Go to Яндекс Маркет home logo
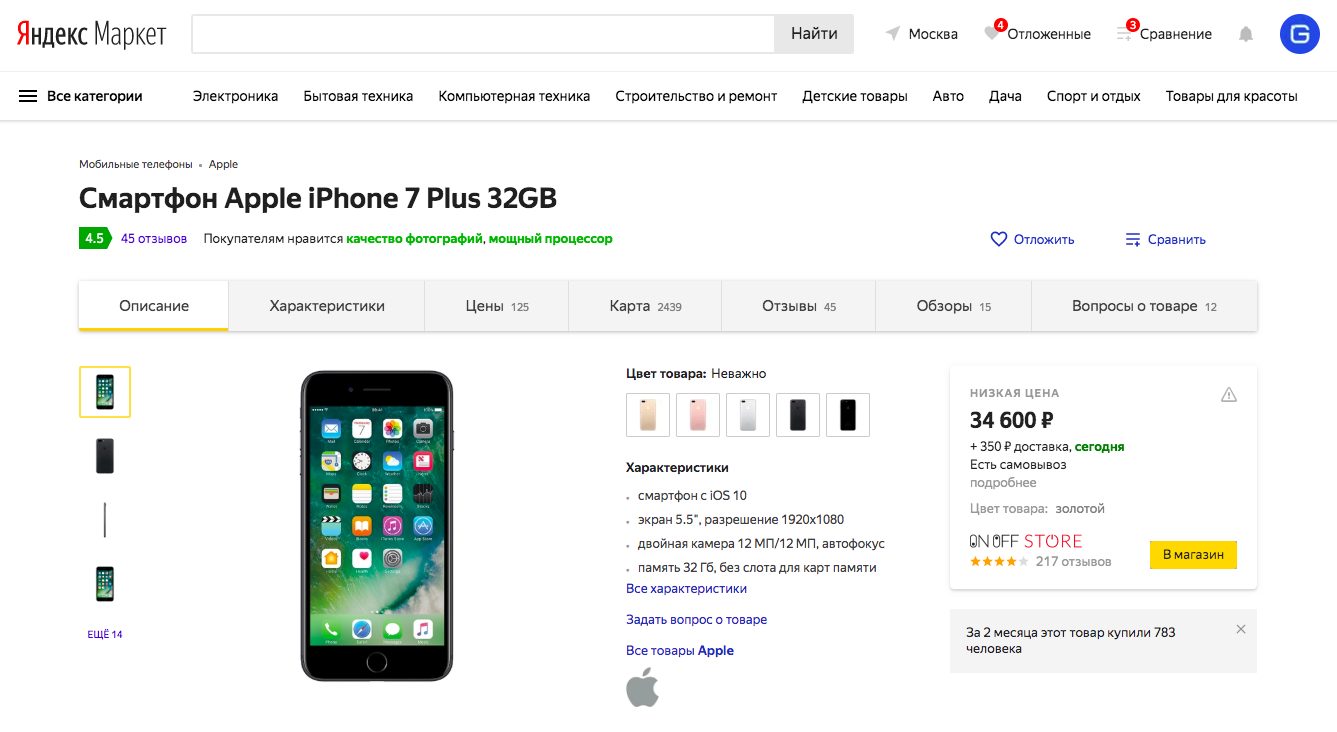 91,34
